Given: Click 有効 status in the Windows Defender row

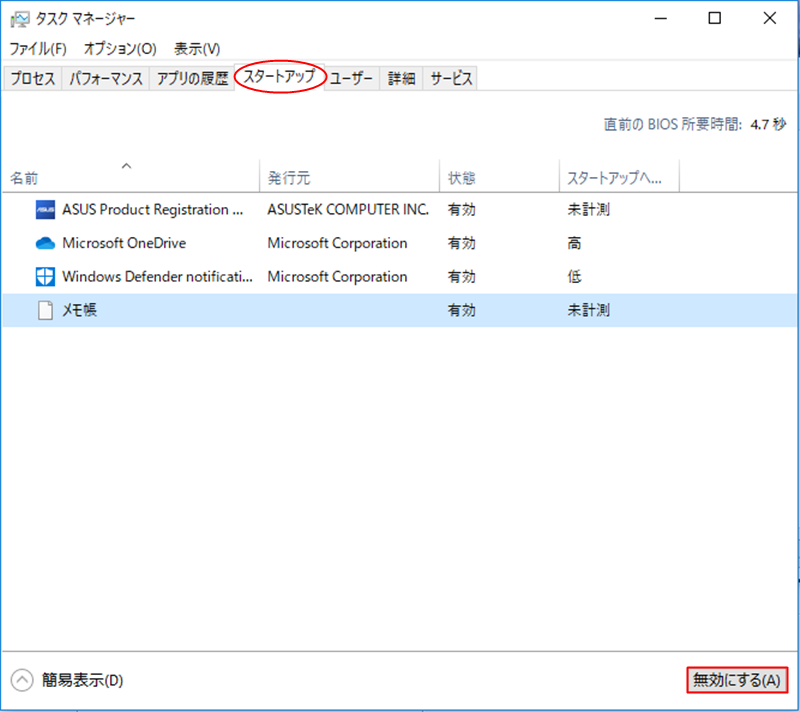Looking at the screenshot, I should [x=462, y=276].
